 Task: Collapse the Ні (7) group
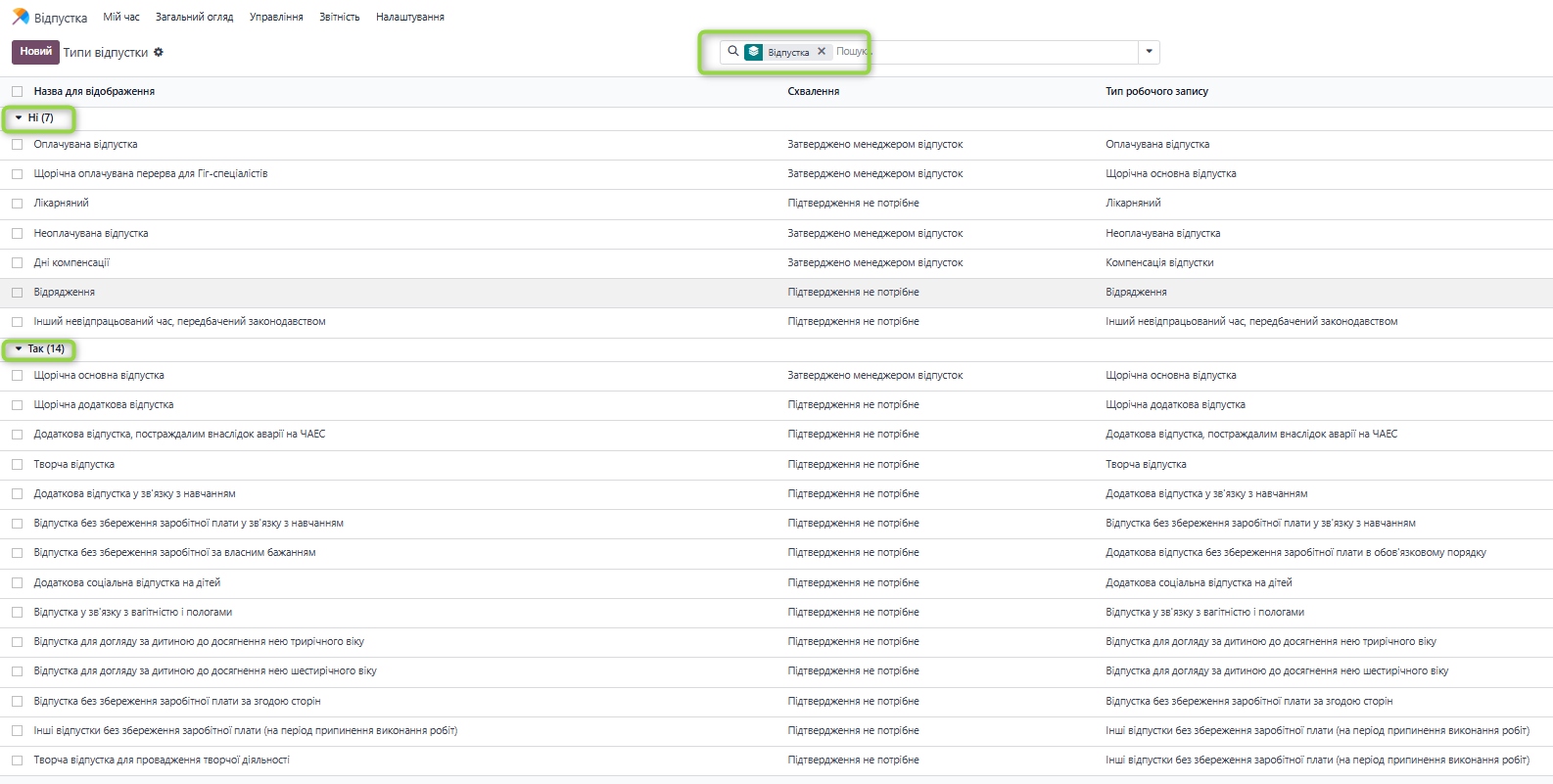[x=34, y=117]
